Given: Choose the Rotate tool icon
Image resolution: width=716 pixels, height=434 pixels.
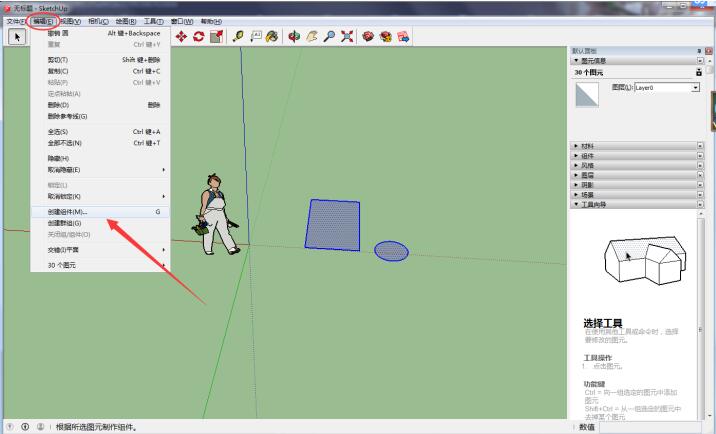Looking at the screenshot, I should pos(198,37).
